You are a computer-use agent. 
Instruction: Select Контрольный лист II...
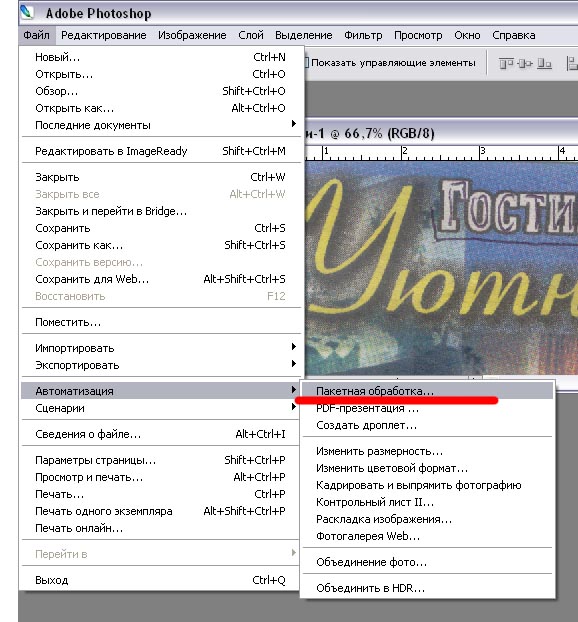(428, 503)
